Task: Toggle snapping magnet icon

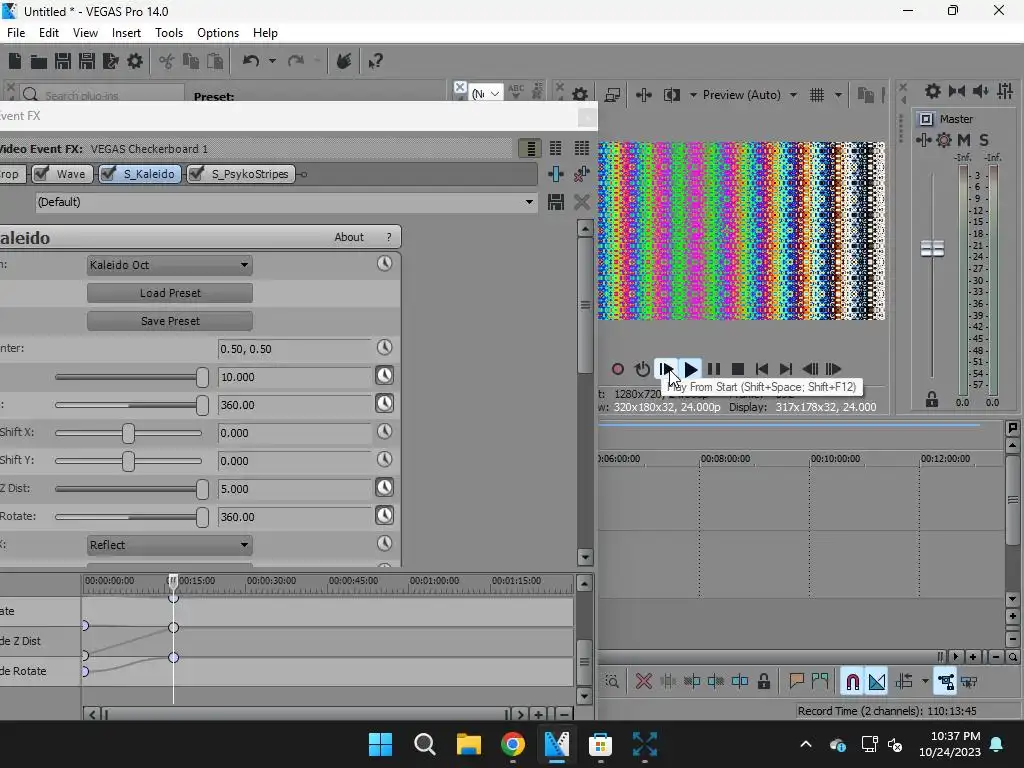Action: 852,682
